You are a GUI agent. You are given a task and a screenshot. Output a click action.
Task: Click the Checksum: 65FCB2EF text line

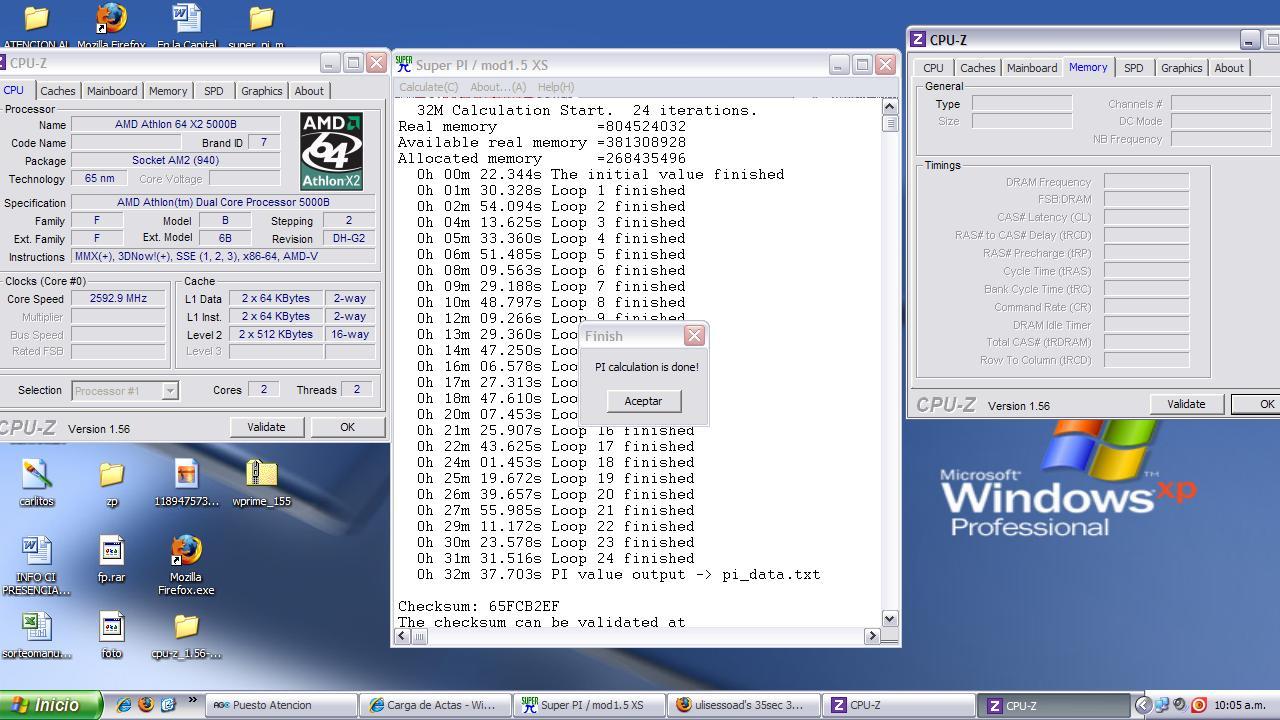(478, 606)
